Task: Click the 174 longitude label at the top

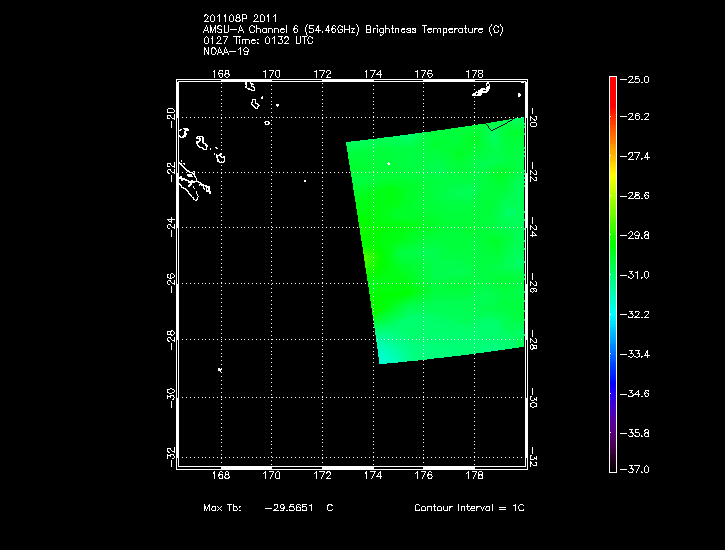Action: pyautogui.click(x=373, y=74)
